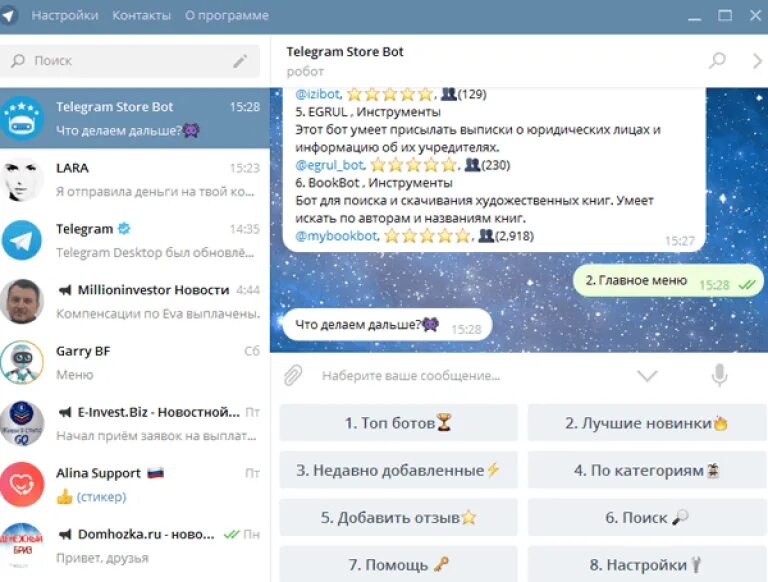Click the Что делаем дальше? message bubble

click(x=387, y=325)
